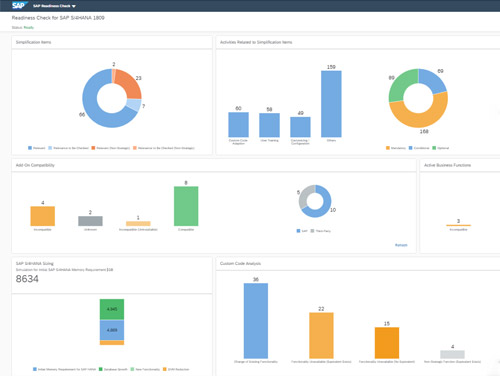
Task: Select the dark orange bar labeled 15
Action: tap(387, 343)
